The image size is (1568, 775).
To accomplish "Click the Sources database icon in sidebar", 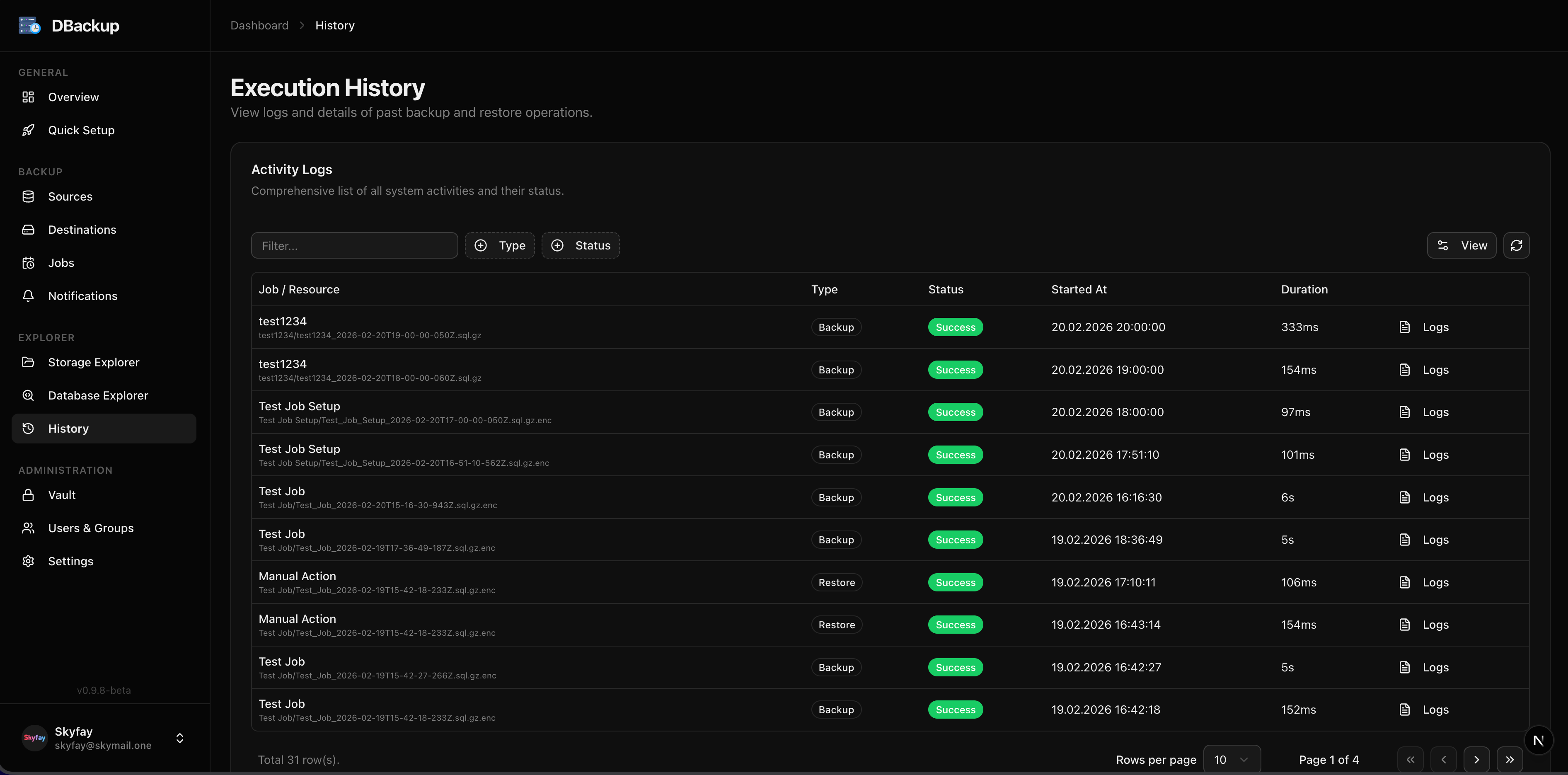I will point(29,196).
